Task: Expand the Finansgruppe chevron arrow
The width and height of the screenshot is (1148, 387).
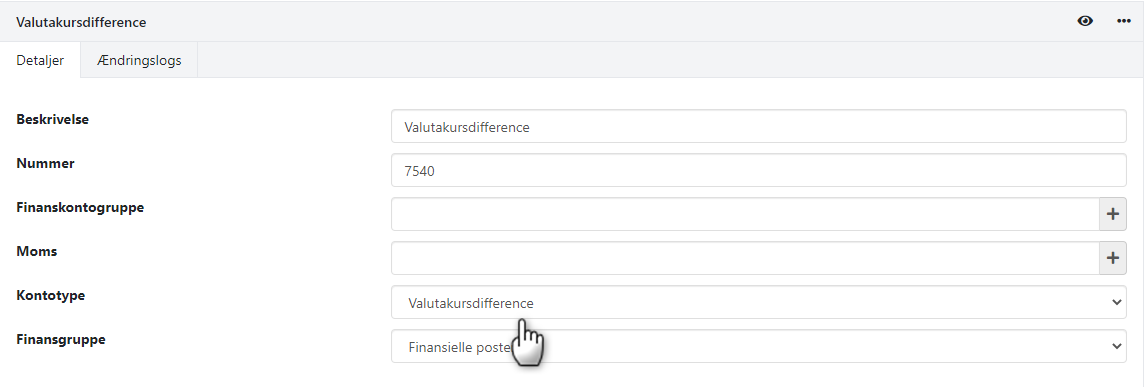Action: click(x=1116, y=346)
